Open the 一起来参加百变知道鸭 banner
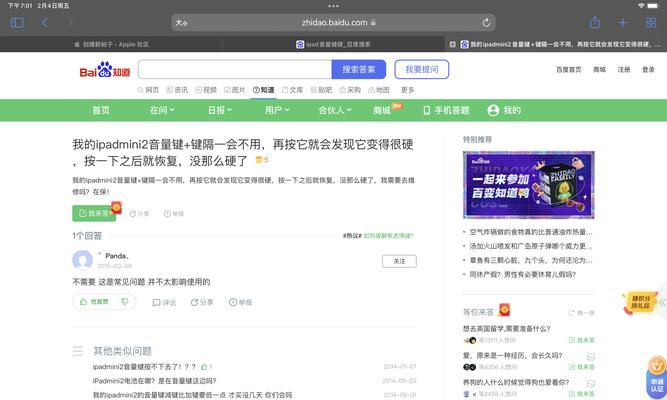The image size is (667, 400). (529, 185)
